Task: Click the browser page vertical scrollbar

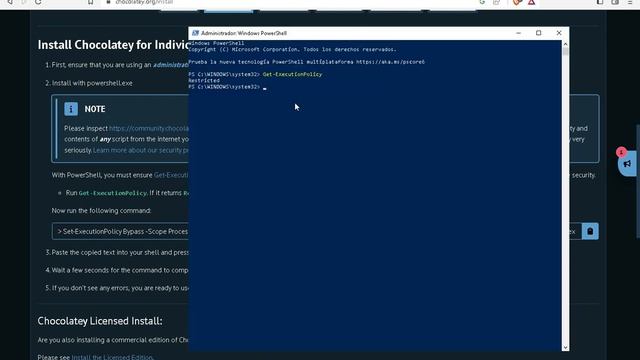Action: (638, 182)
